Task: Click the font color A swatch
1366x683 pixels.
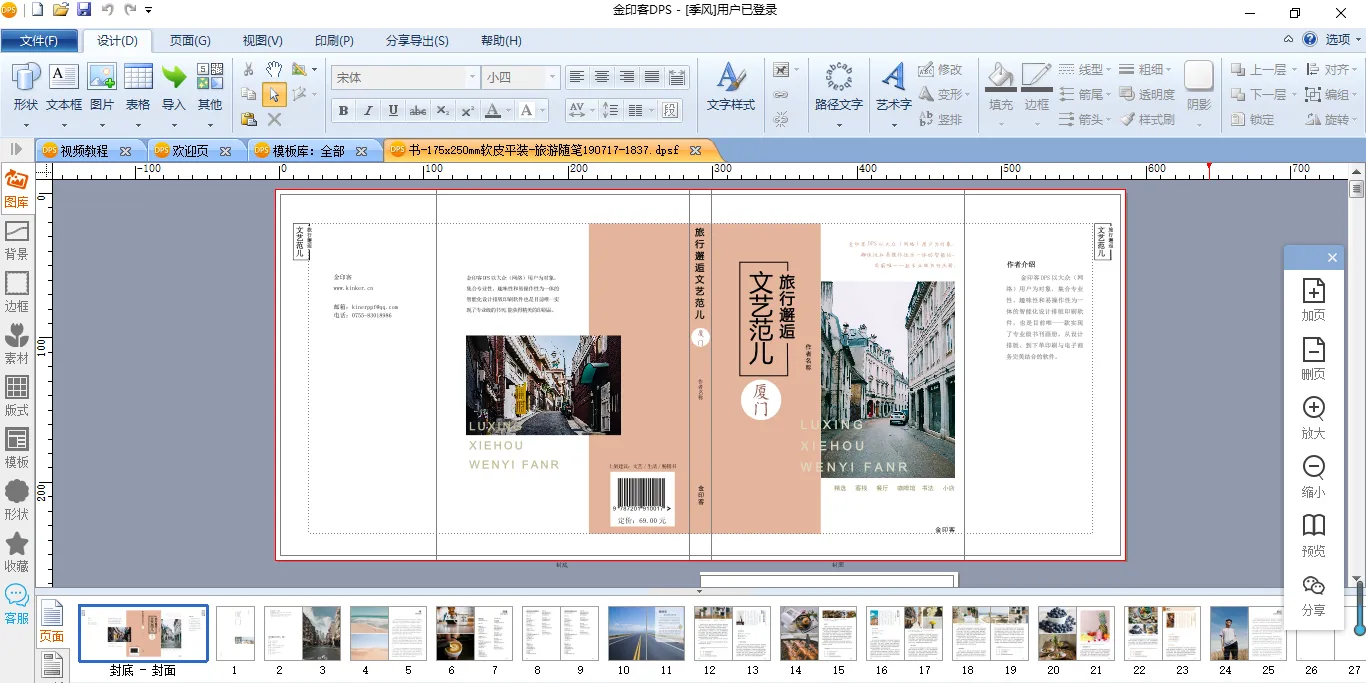Action: [x=492, y=111]
